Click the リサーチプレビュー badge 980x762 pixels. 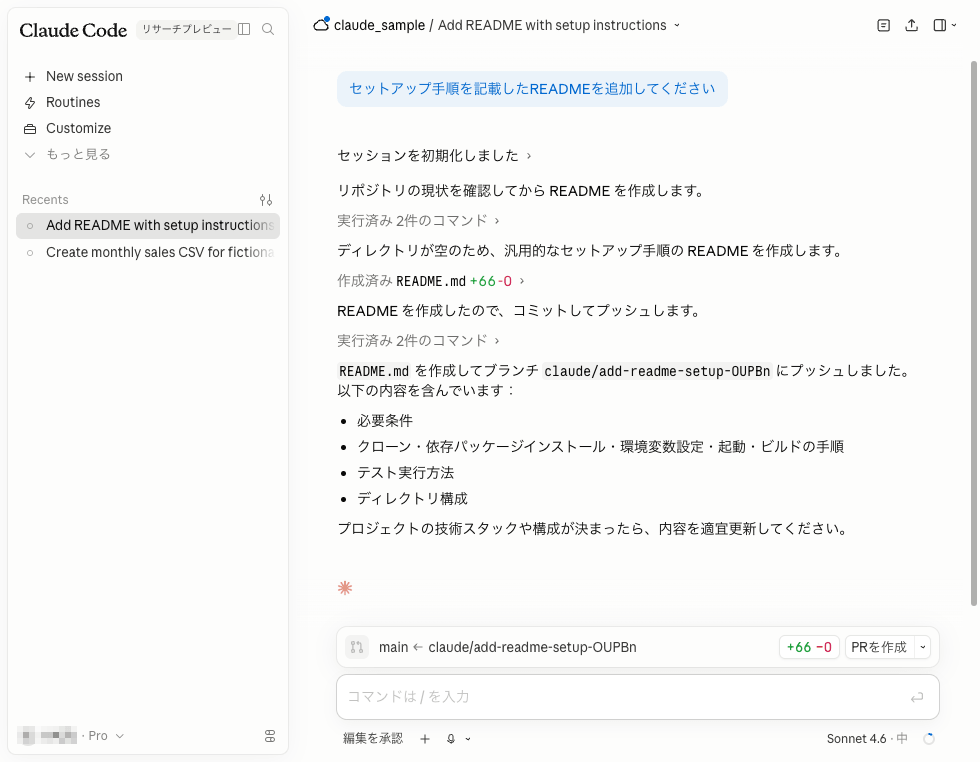(186, 29)
